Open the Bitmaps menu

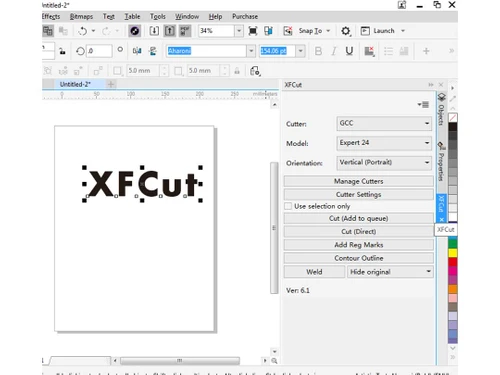[81, 16]
